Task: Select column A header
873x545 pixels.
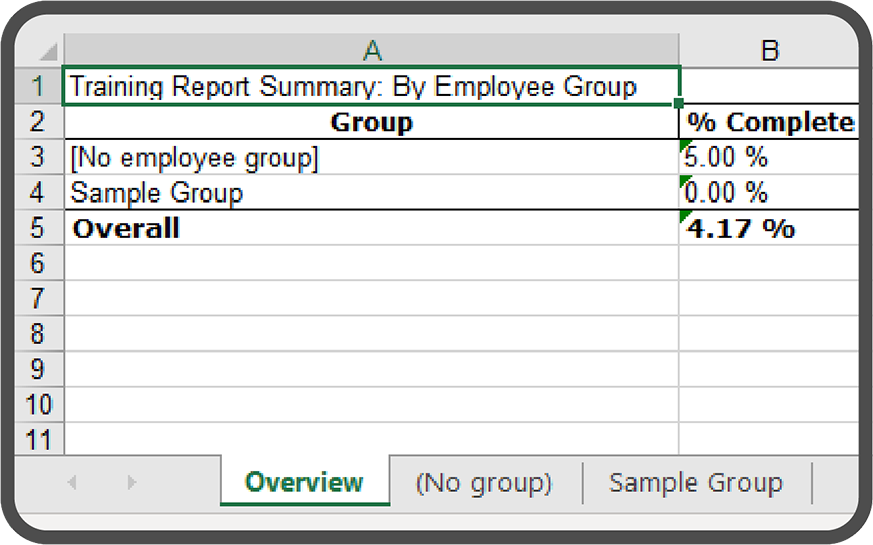Action: click(x=372, y=50)
